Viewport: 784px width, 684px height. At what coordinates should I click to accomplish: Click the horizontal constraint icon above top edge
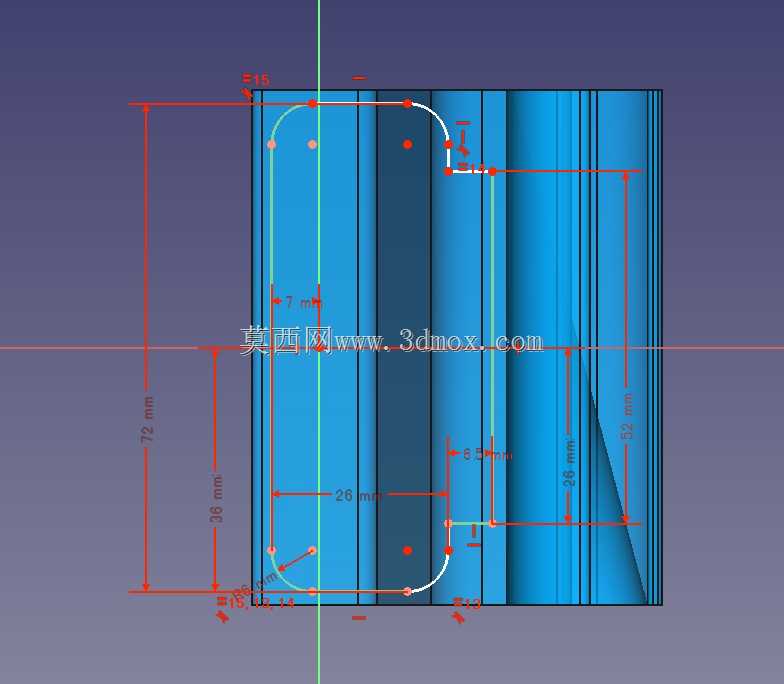(359, 78)
